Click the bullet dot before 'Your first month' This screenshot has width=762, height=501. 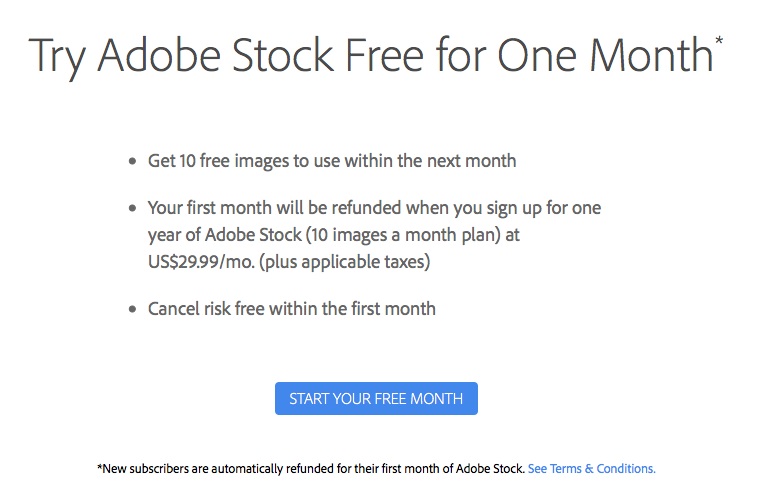tap(132, 208)
